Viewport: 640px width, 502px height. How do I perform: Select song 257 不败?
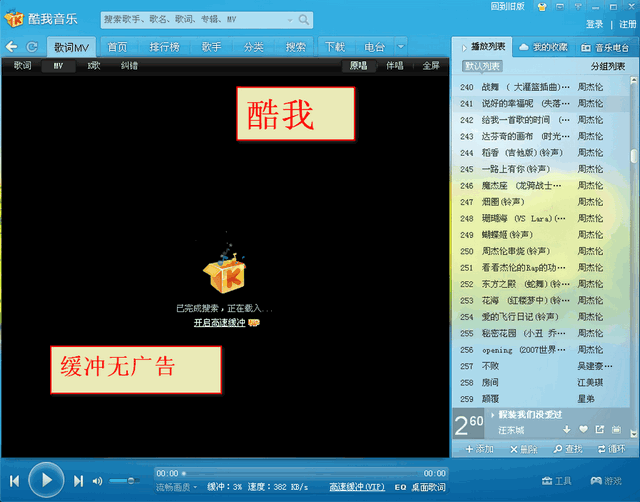coord(540,366)
